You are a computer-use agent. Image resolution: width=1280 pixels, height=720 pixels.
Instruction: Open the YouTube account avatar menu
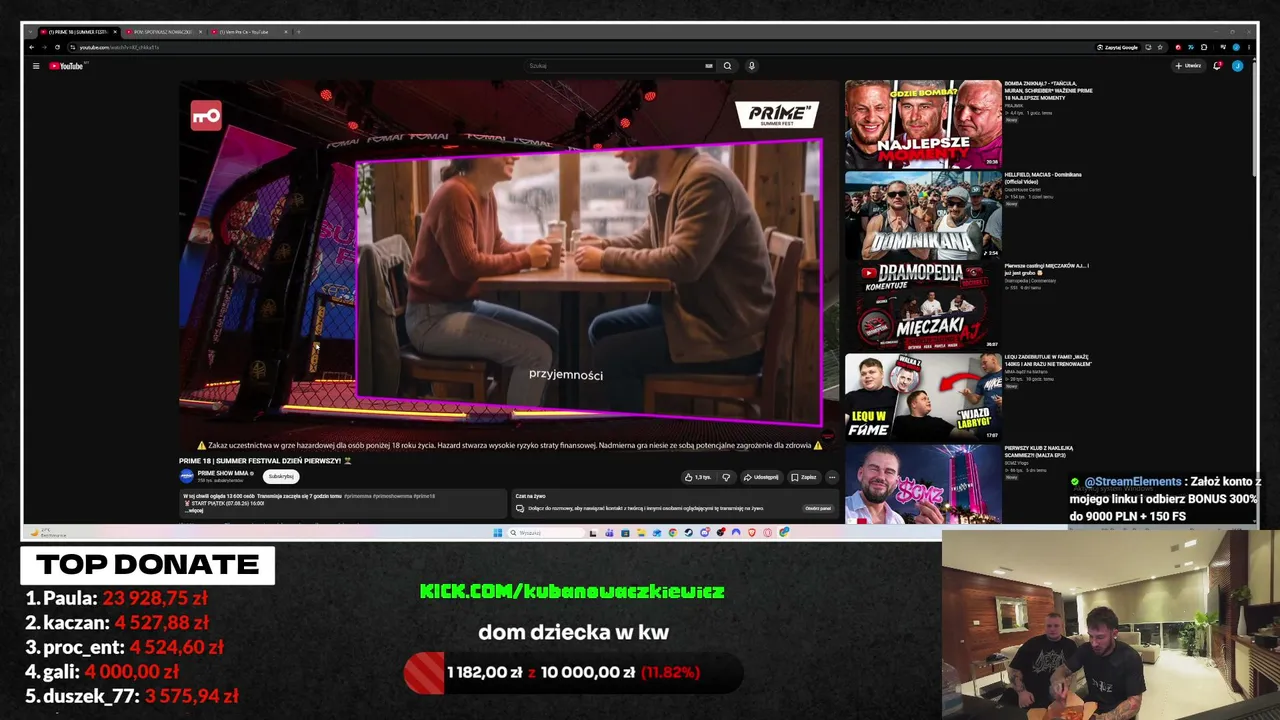point(1237,66)
